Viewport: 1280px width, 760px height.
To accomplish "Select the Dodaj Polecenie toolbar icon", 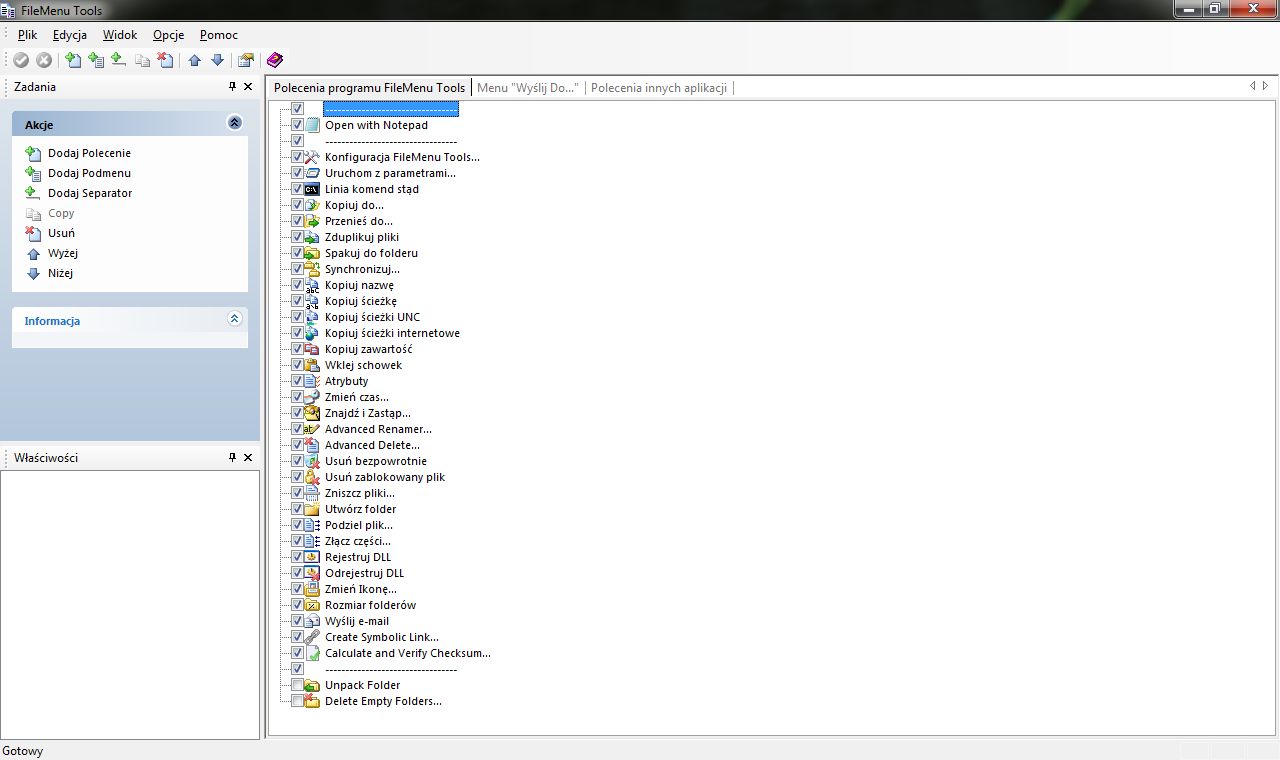I will click(74, 59).
